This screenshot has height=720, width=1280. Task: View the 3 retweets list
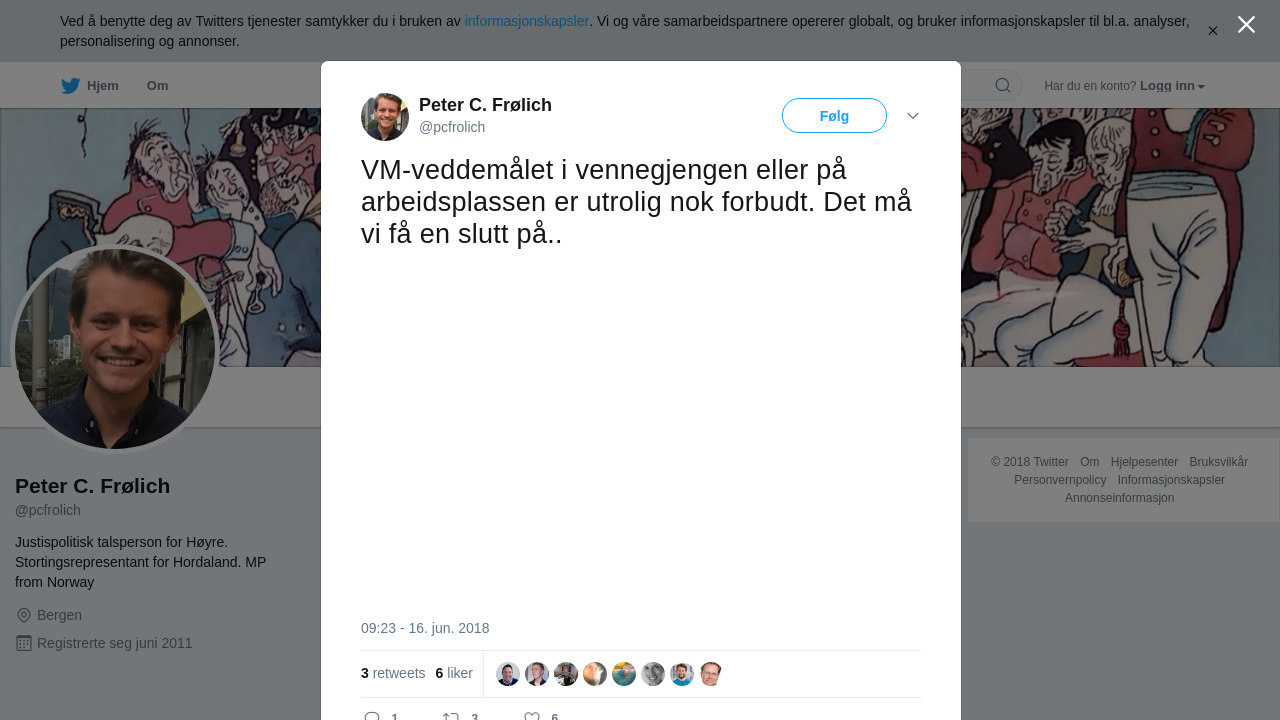pyautogui.click(x=393, y=673)
